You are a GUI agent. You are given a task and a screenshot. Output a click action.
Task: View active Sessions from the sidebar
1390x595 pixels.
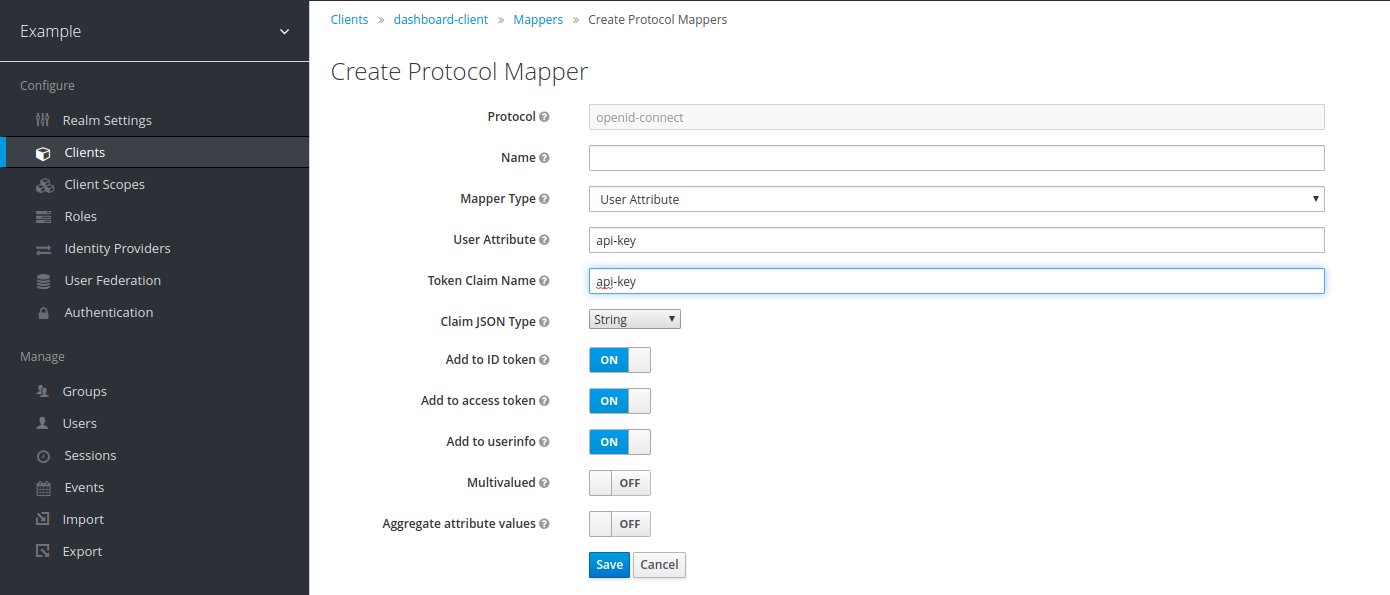click(x=89, y=455)
